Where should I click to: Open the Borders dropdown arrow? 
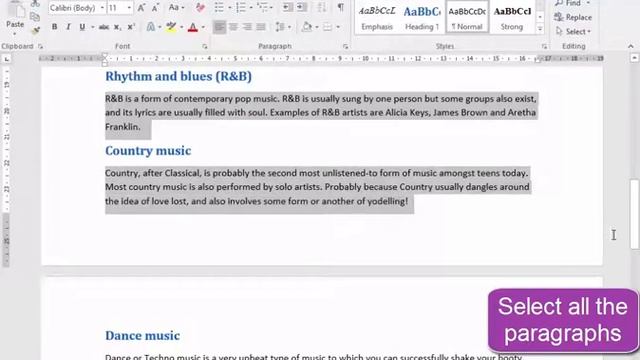[338, 27]
